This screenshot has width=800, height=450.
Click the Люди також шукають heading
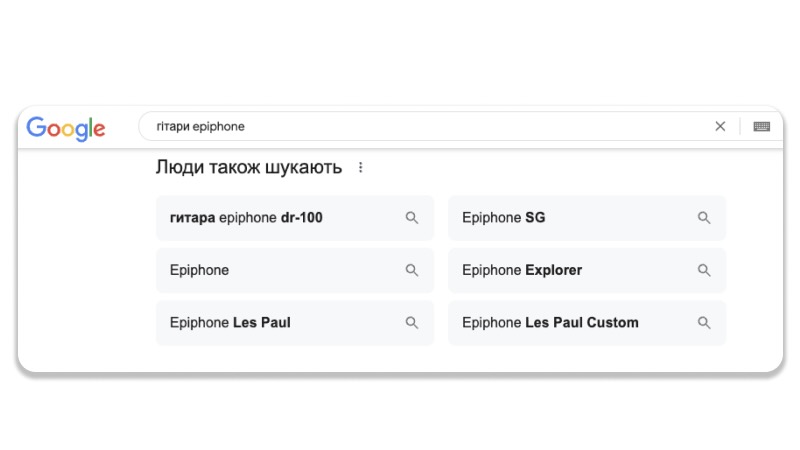[249, 167]
